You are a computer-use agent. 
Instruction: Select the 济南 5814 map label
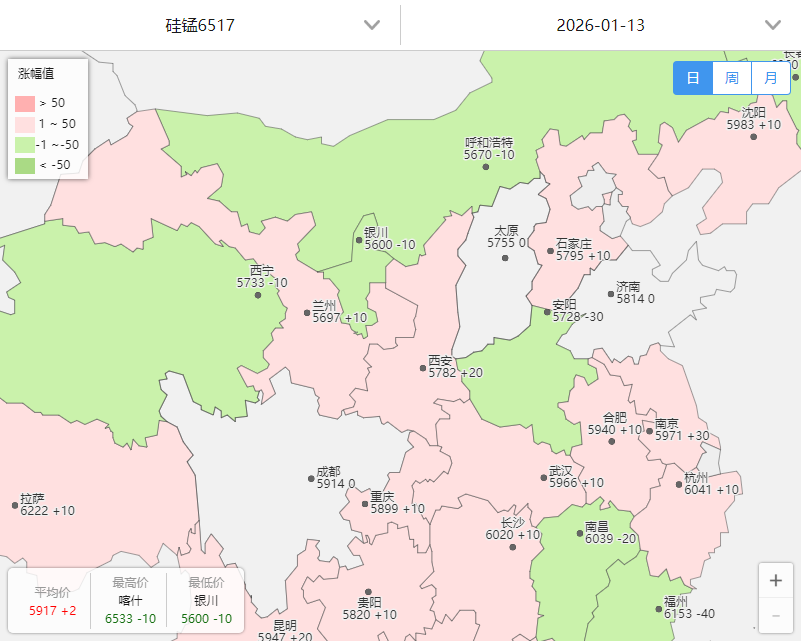(x=635, y=292)
